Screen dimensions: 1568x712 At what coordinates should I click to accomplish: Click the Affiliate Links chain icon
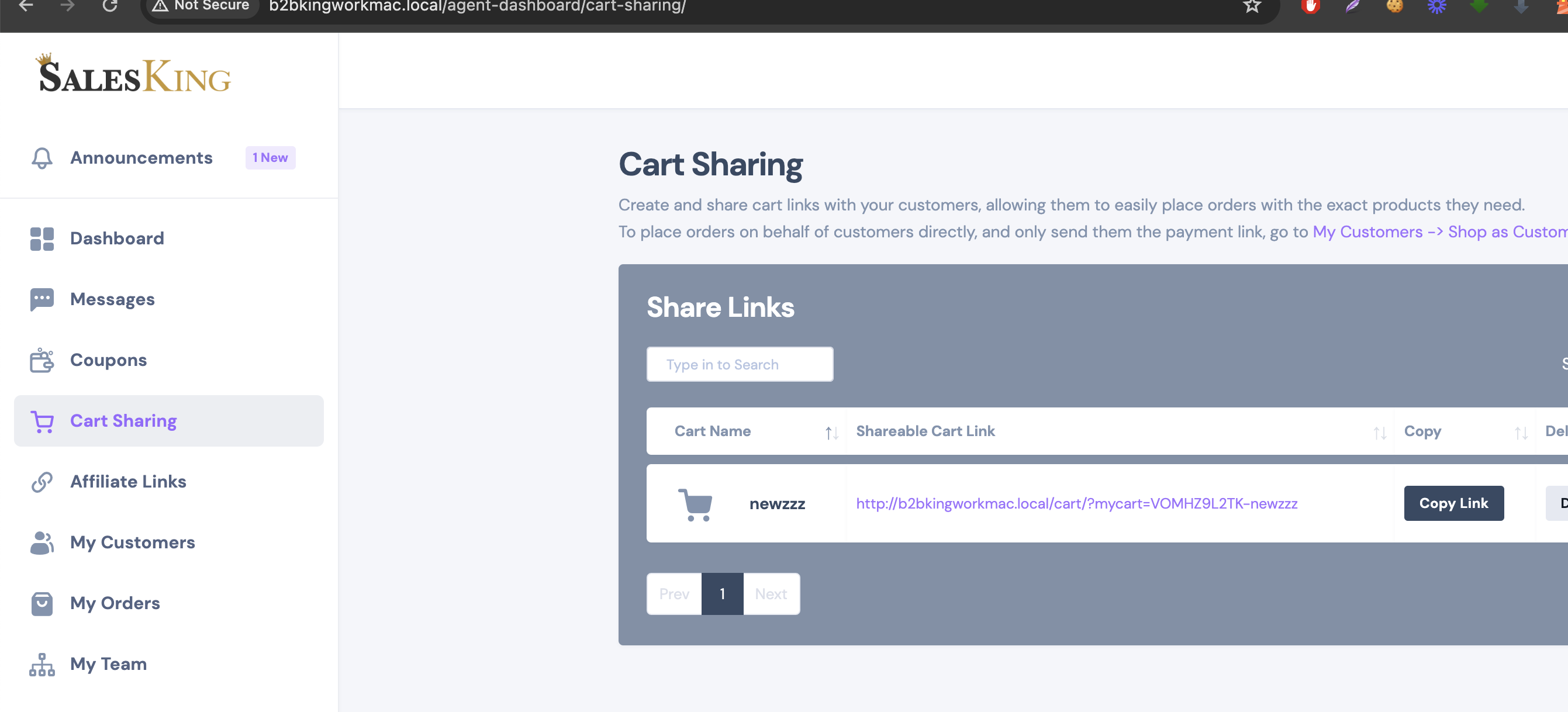42,482
